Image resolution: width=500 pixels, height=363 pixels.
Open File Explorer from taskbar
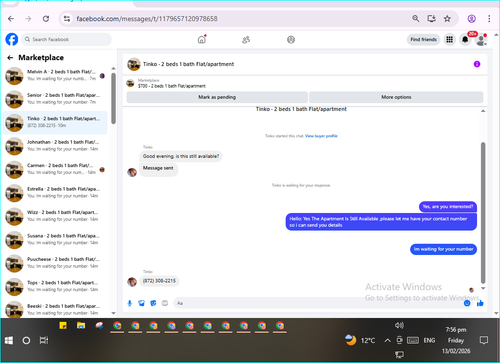[x=81, y=326]
